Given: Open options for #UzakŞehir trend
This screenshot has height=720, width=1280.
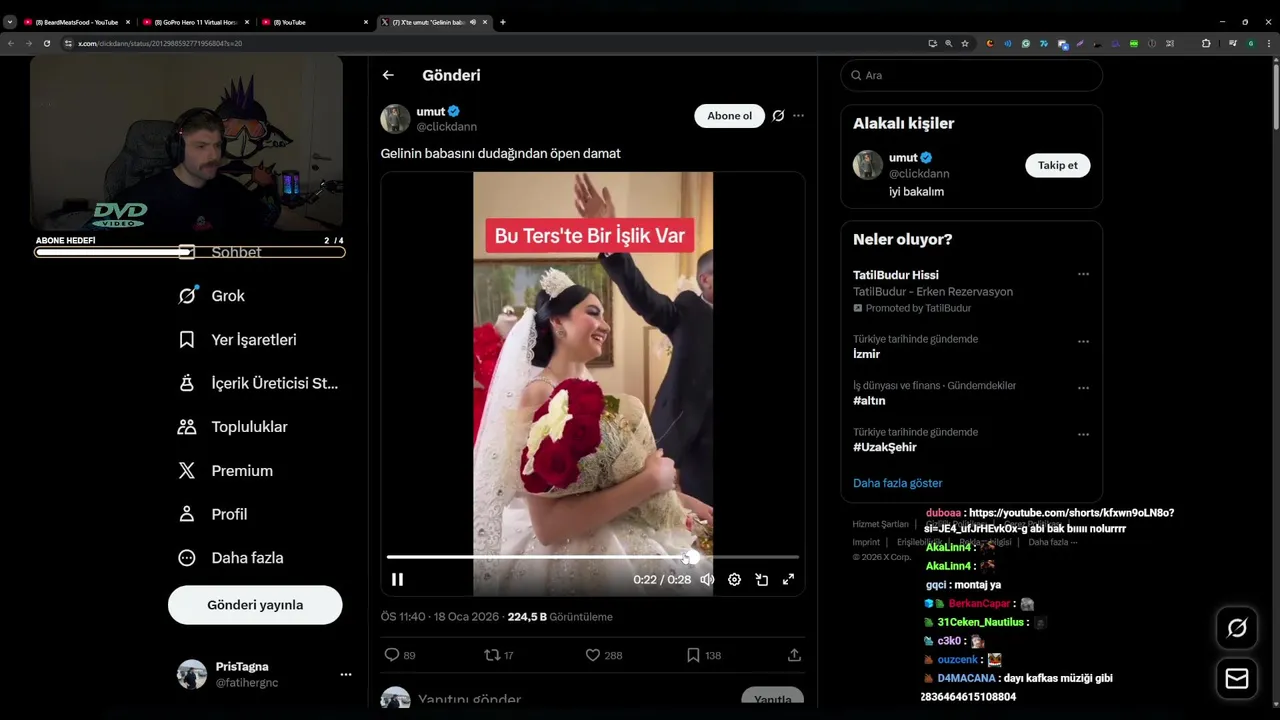Looking at the screenshot, I should coord(1083,434).
